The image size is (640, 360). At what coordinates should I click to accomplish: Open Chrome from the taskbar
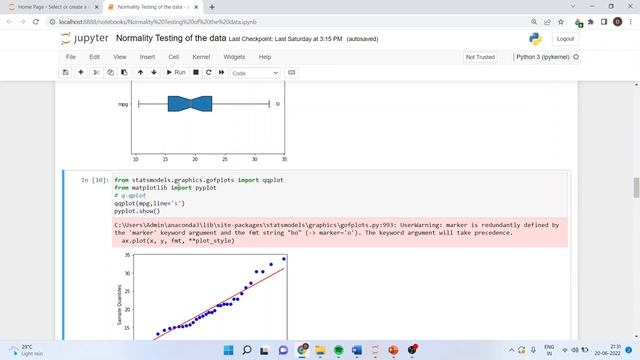(302, 350)
